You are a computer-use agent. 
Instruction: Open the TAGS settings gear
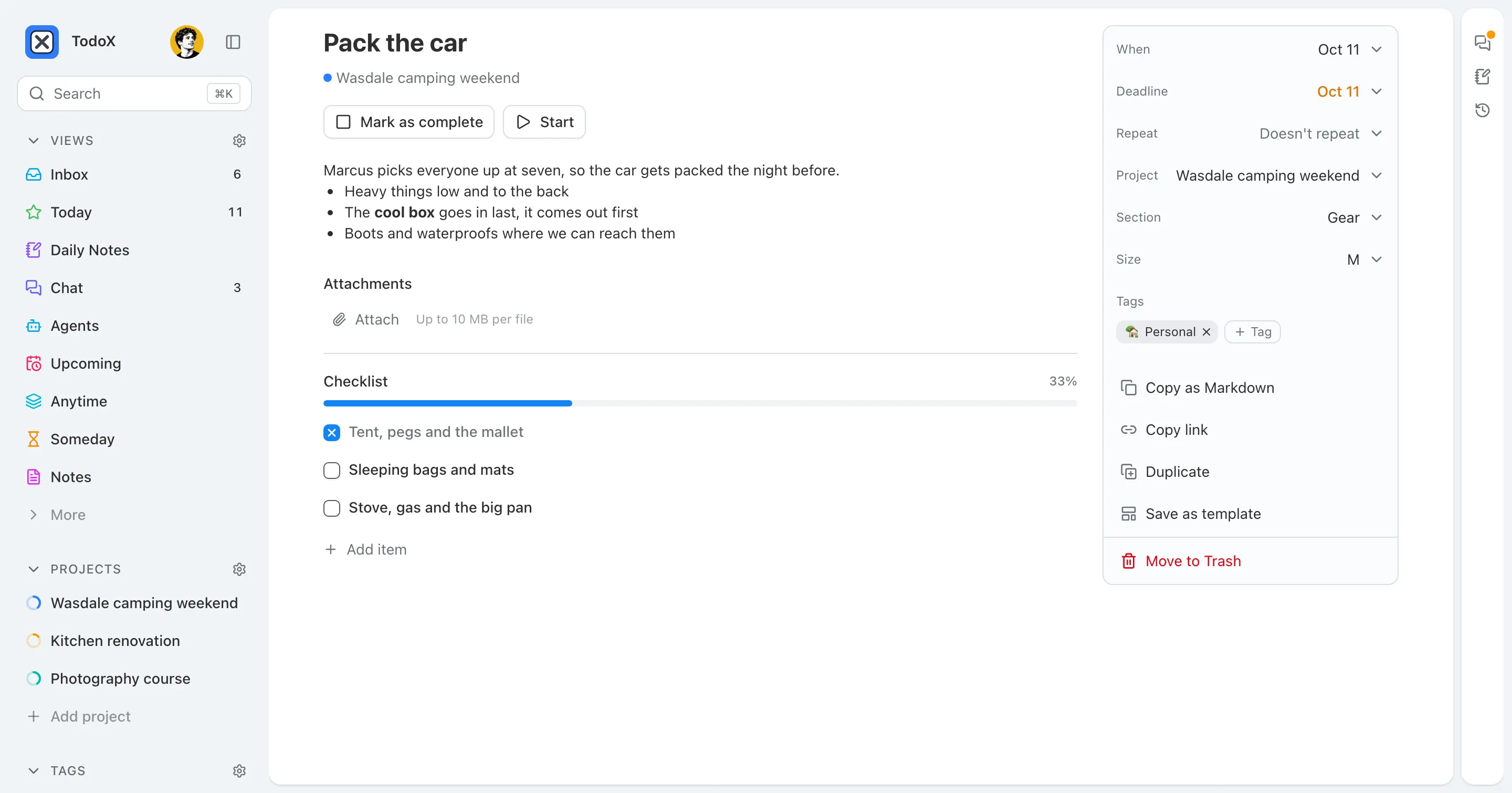click(x=239, y=771)
